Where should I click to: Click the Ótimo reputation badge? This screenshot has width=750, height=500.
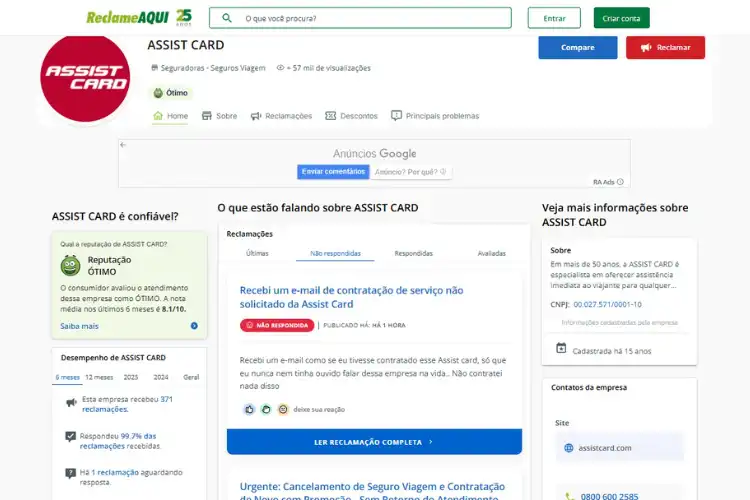pyautogui.click(x=171, y=93)
